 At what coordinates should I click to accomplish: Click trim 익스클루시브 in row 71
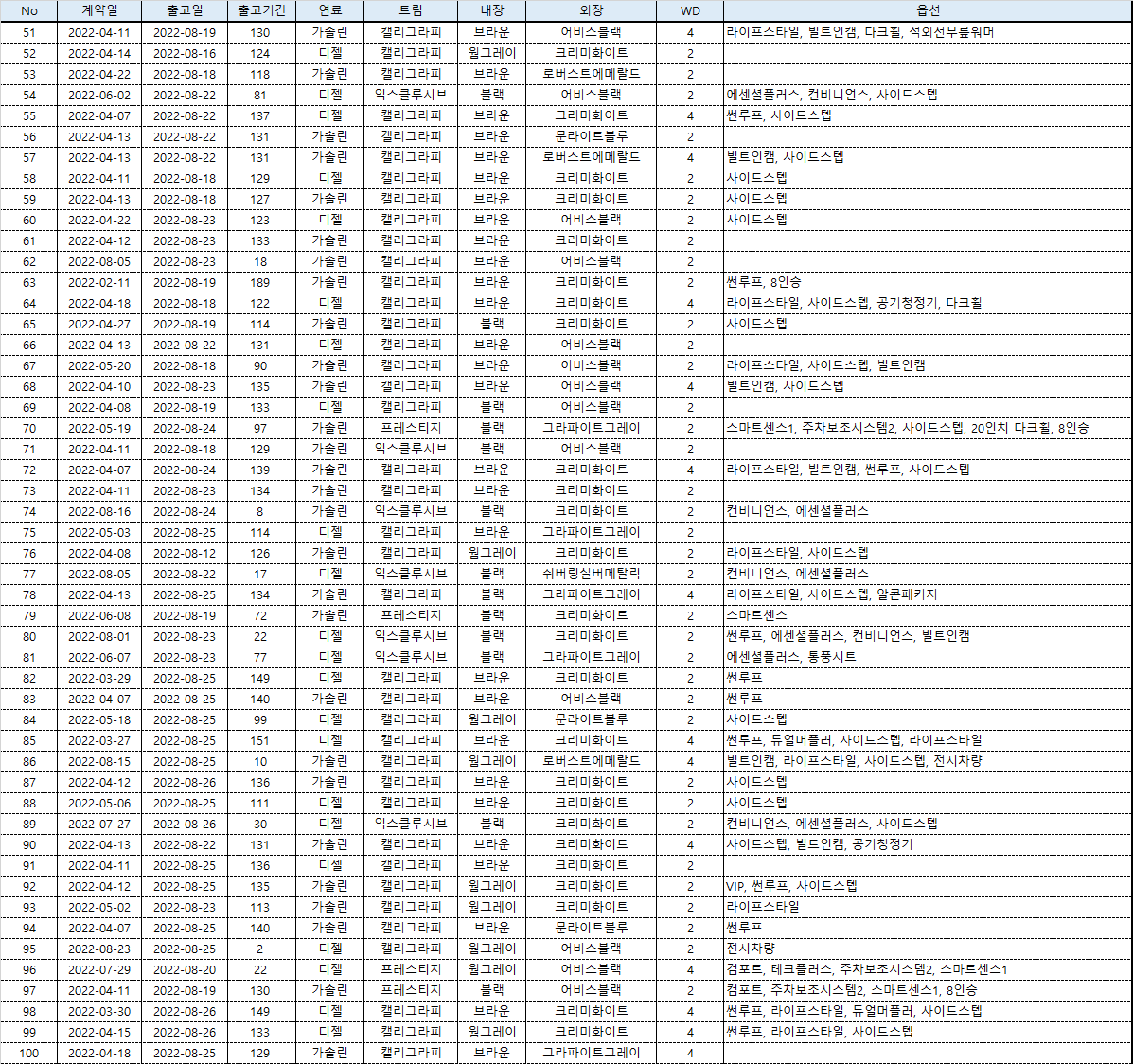pyautogui.click(x=411, y=450)
